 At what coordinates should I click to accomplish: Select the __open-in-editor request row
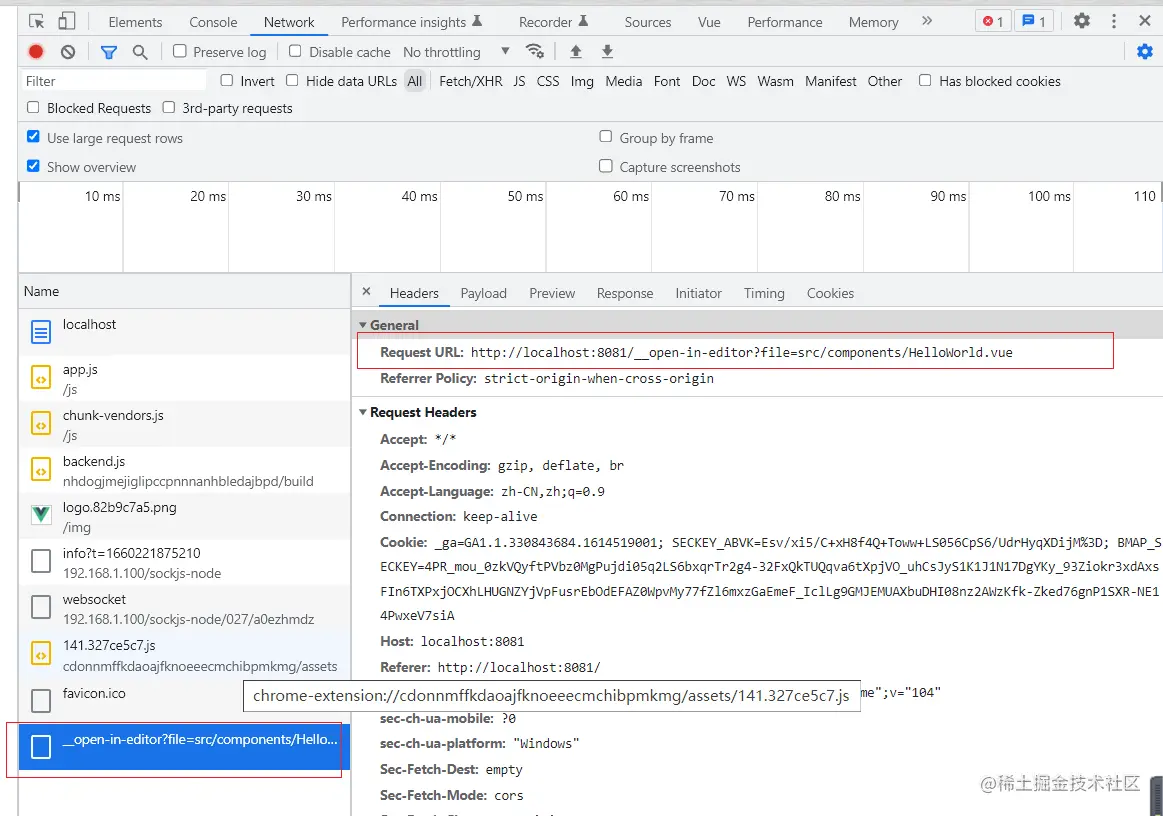click(184, 747)
